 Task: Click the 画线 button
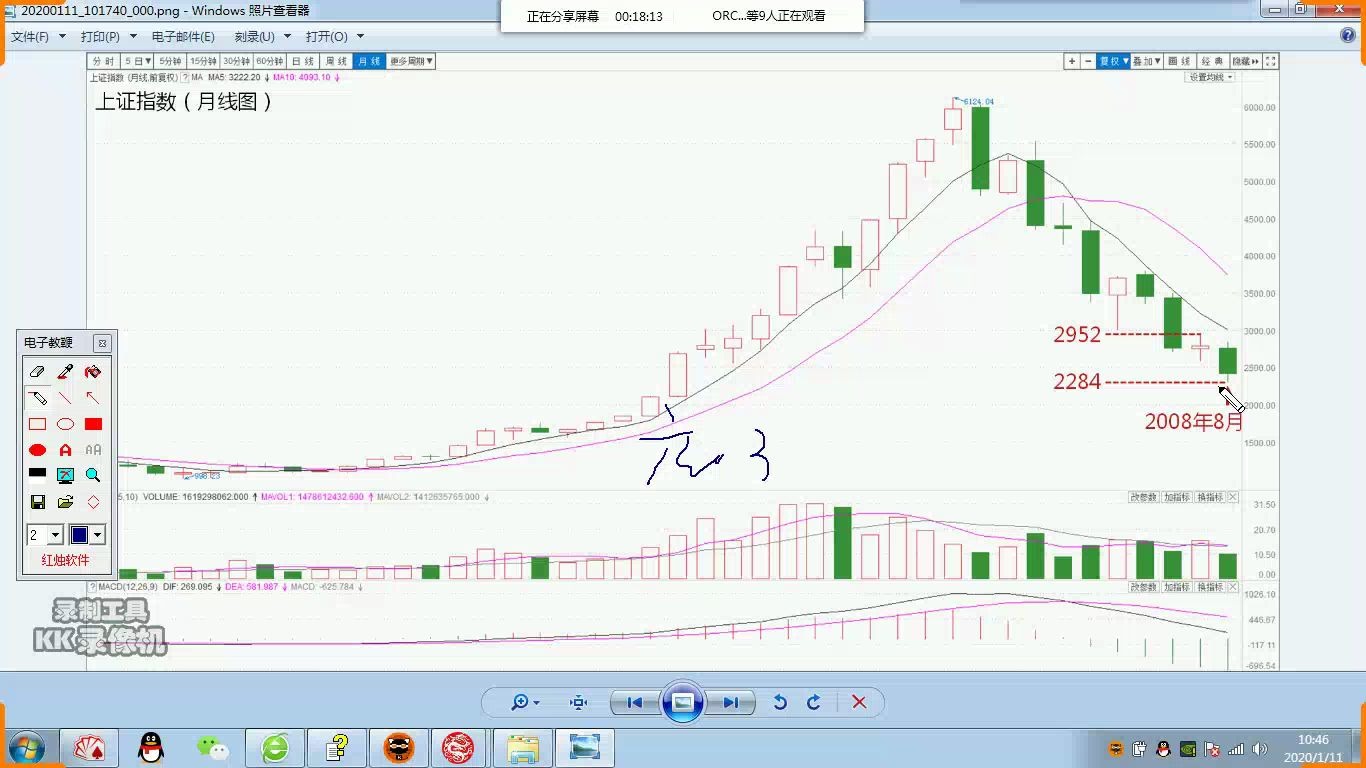pos(1179,61)
